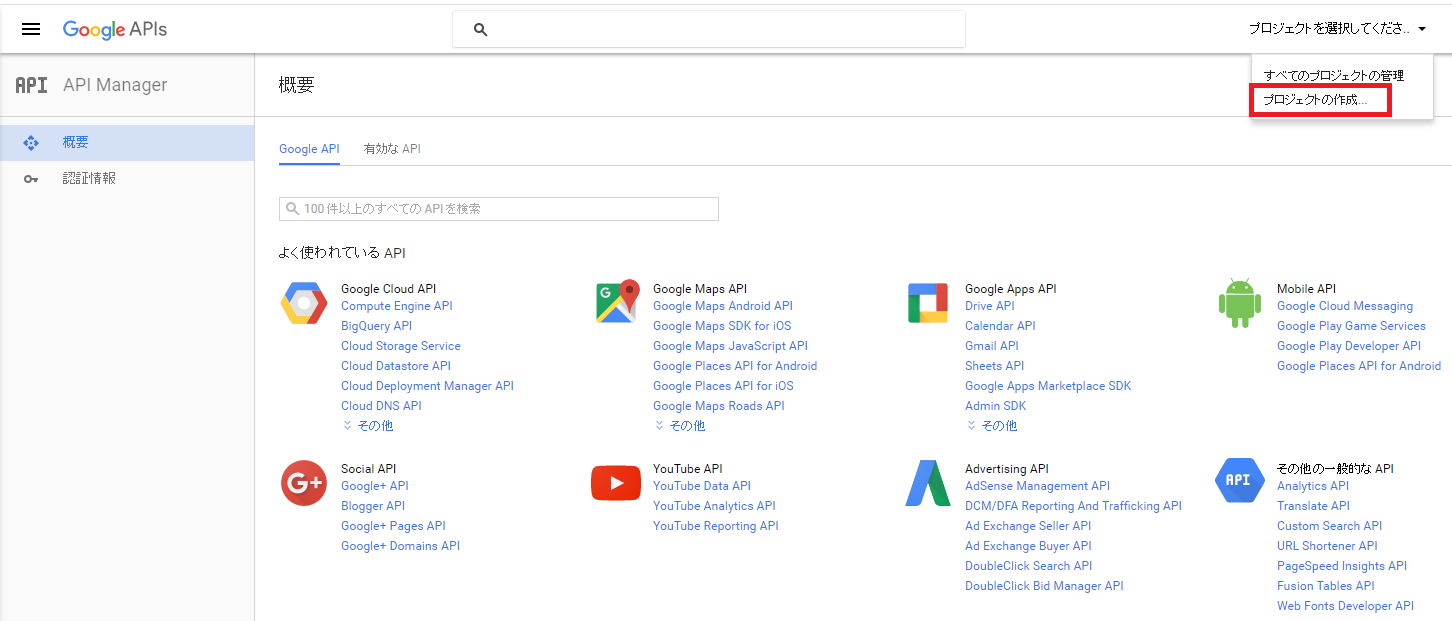Open the DoubleClick Search API link
Image resolution: width=1452 pixels, height=621 pixels.
[x=1028, y=566]
